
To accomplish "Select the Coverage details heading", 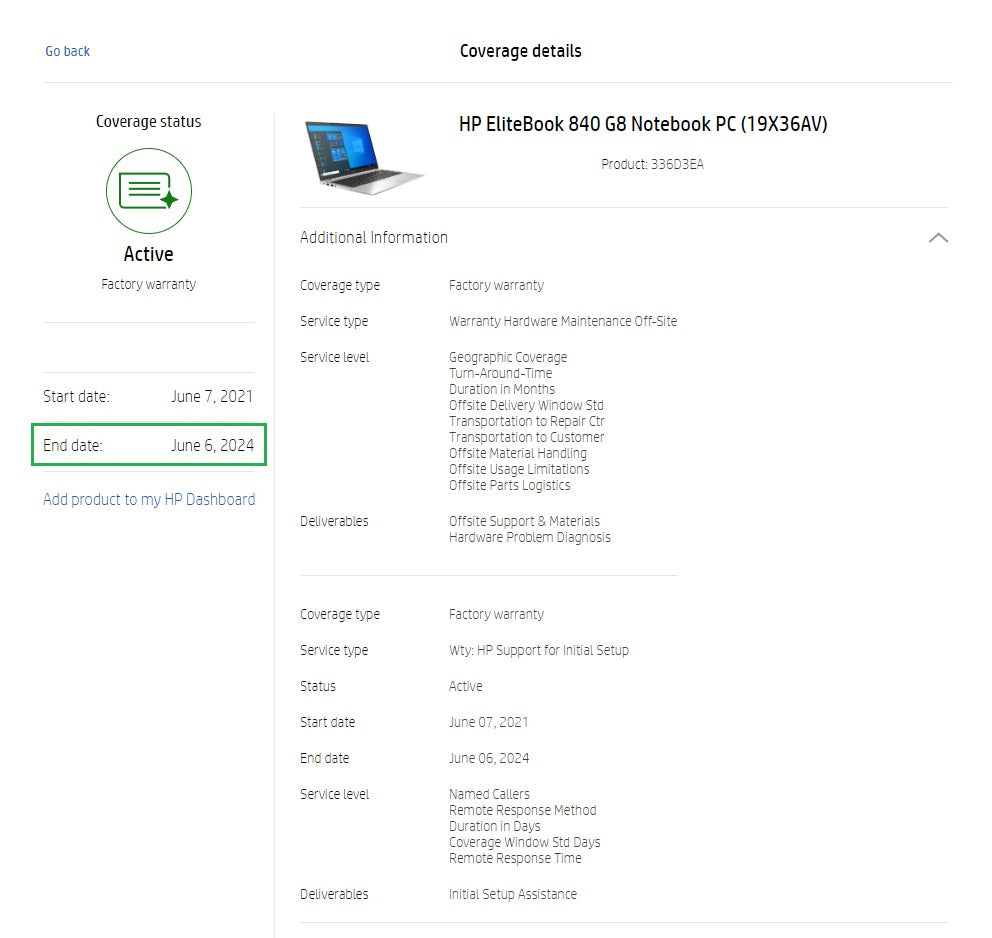I will pos(521,51).
